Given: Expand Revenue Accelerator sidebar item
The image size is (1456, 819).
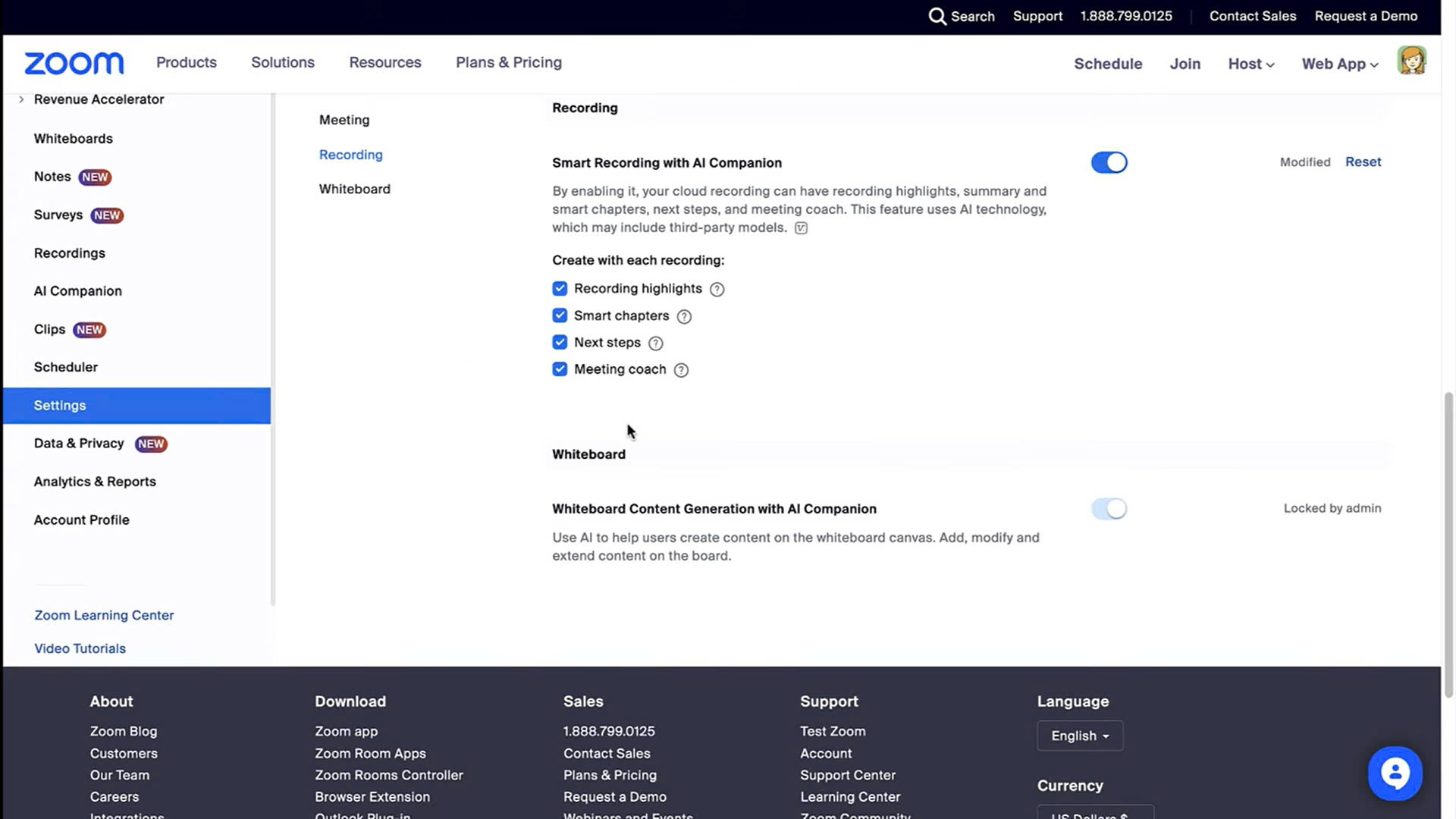Looking at the screenshot, I should pyautogui.click(x=21, y=99).
